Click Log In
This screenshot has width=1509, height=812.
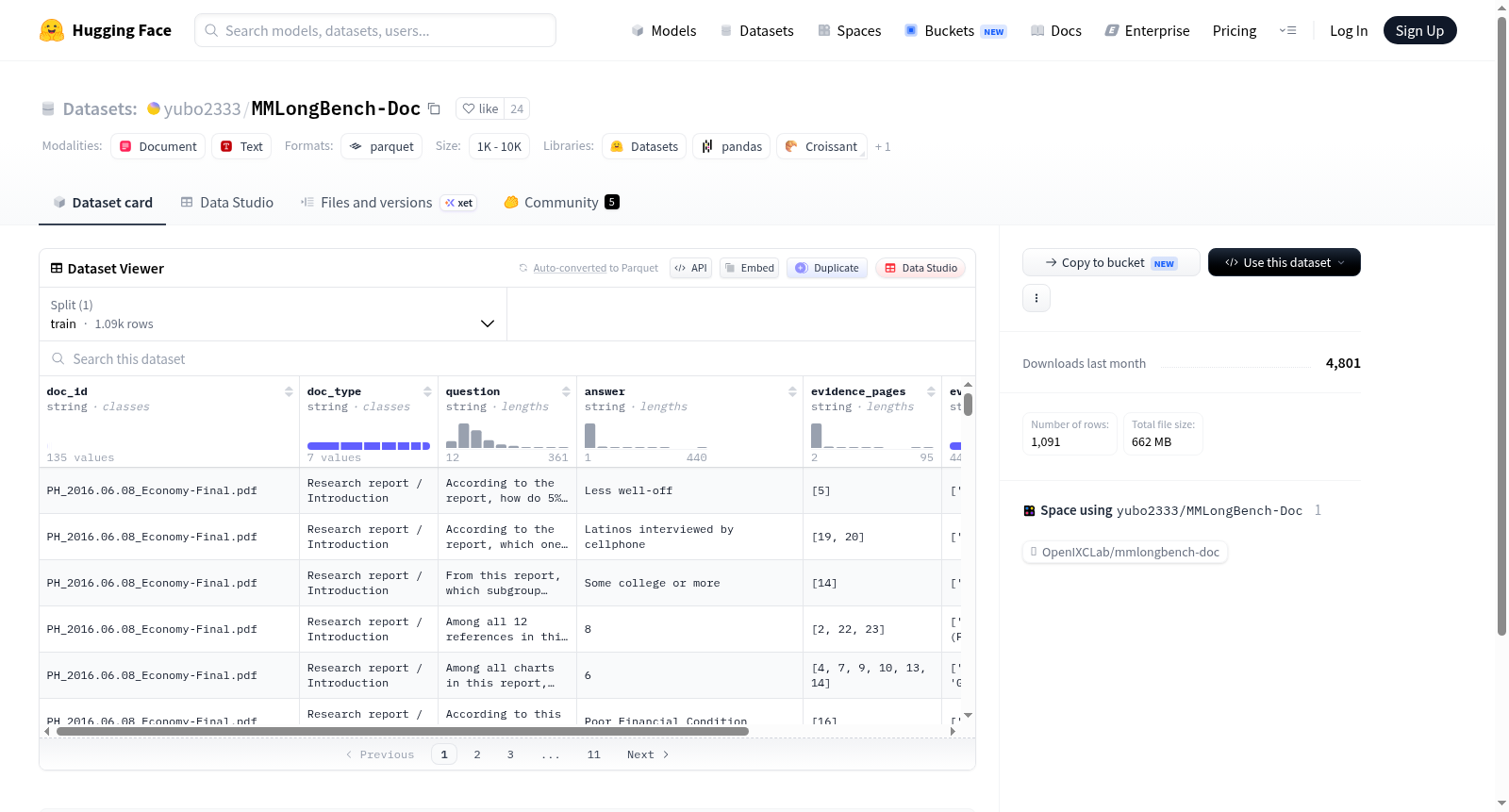pyautogui.click(x=1349, y=30)
